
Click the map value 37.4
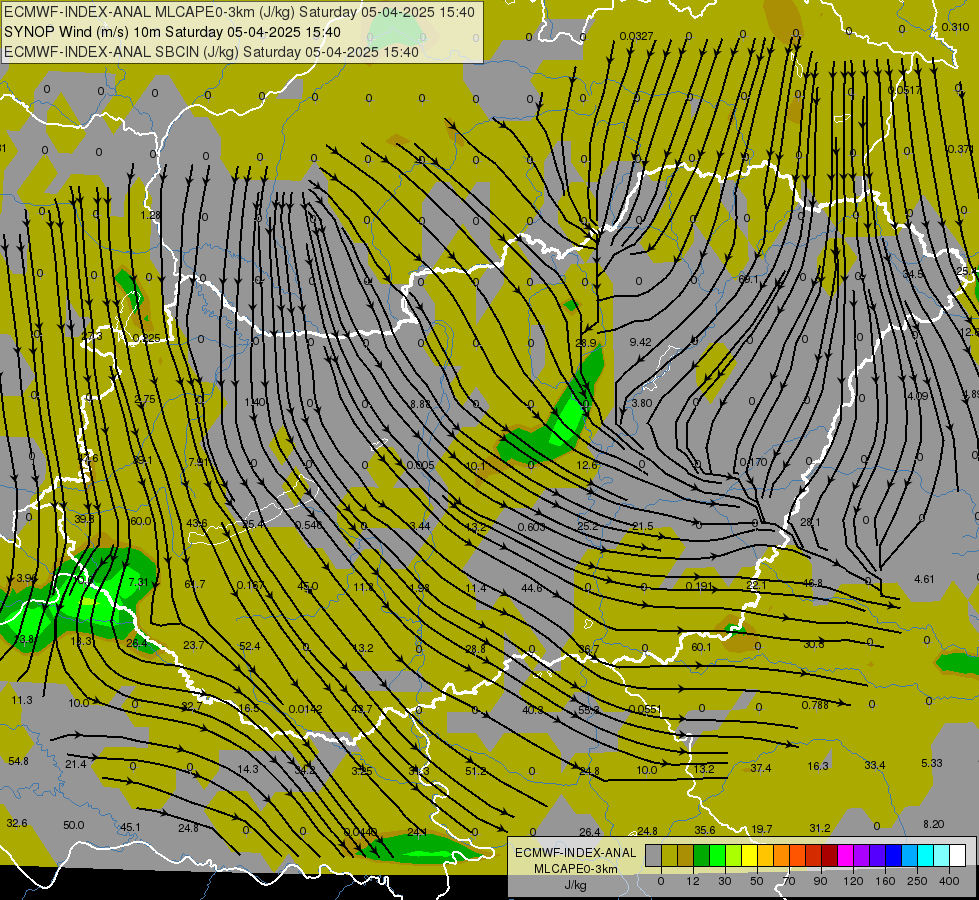(760, 768)
